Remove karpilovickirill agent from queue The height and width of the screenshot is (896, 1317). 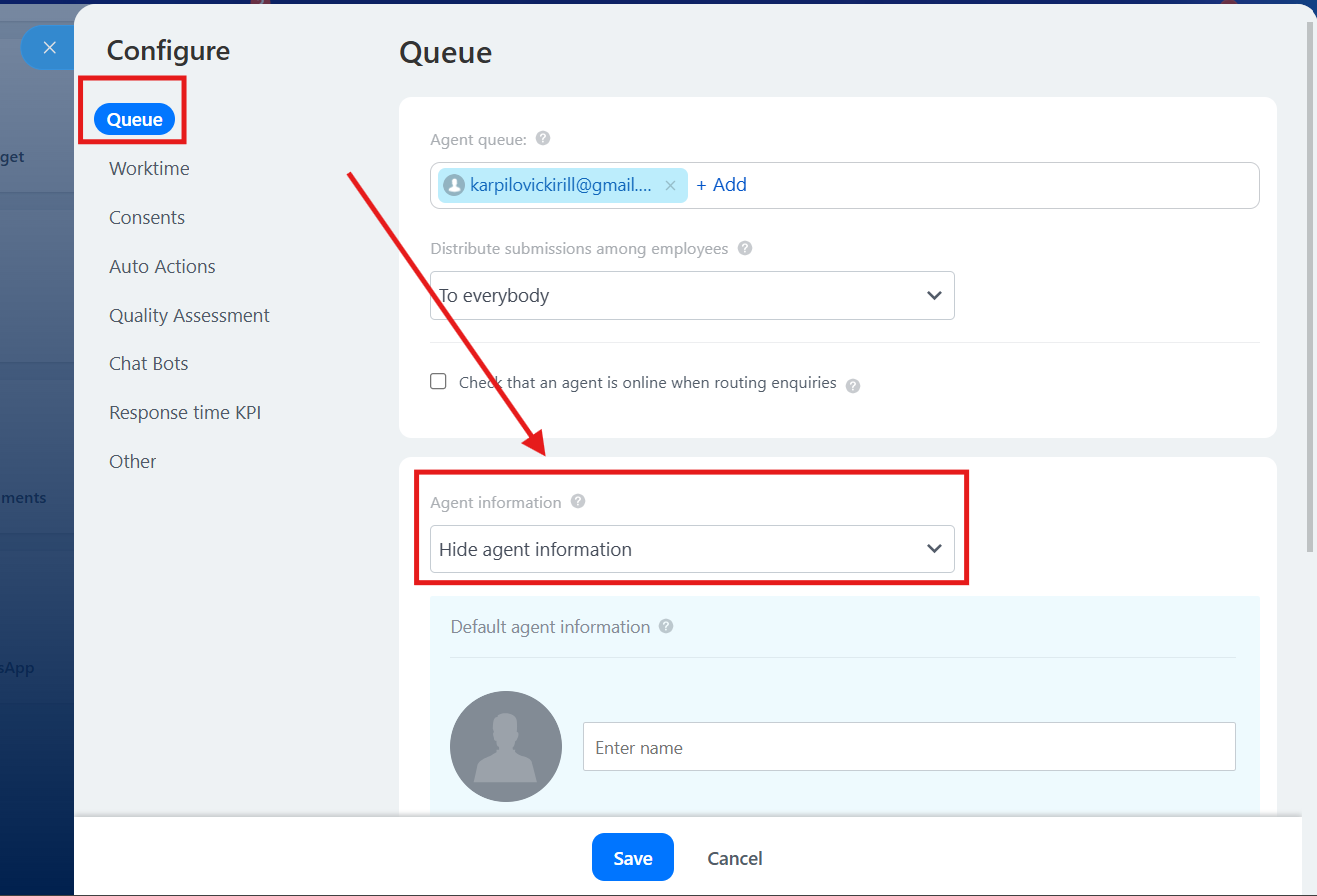tap(670, 186)
